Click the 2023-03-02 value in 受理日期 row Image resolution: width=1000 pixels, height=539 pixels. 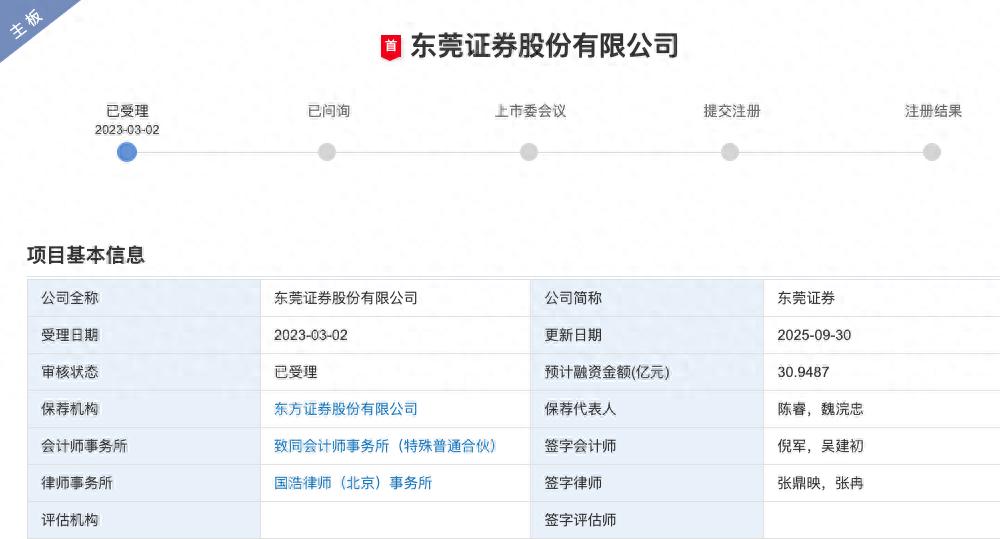click(311, 335)
